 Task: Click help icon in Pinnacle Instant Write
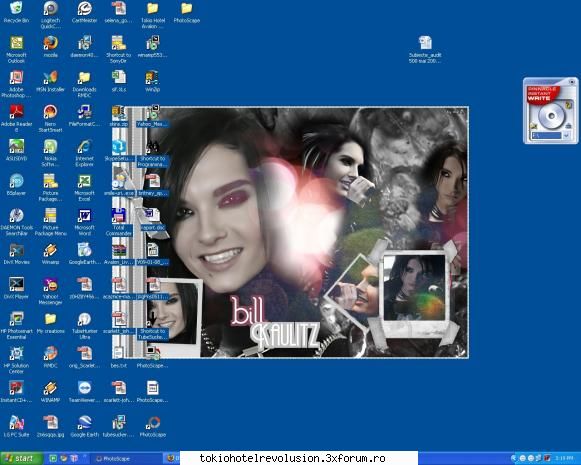click(x=568, y=106)
